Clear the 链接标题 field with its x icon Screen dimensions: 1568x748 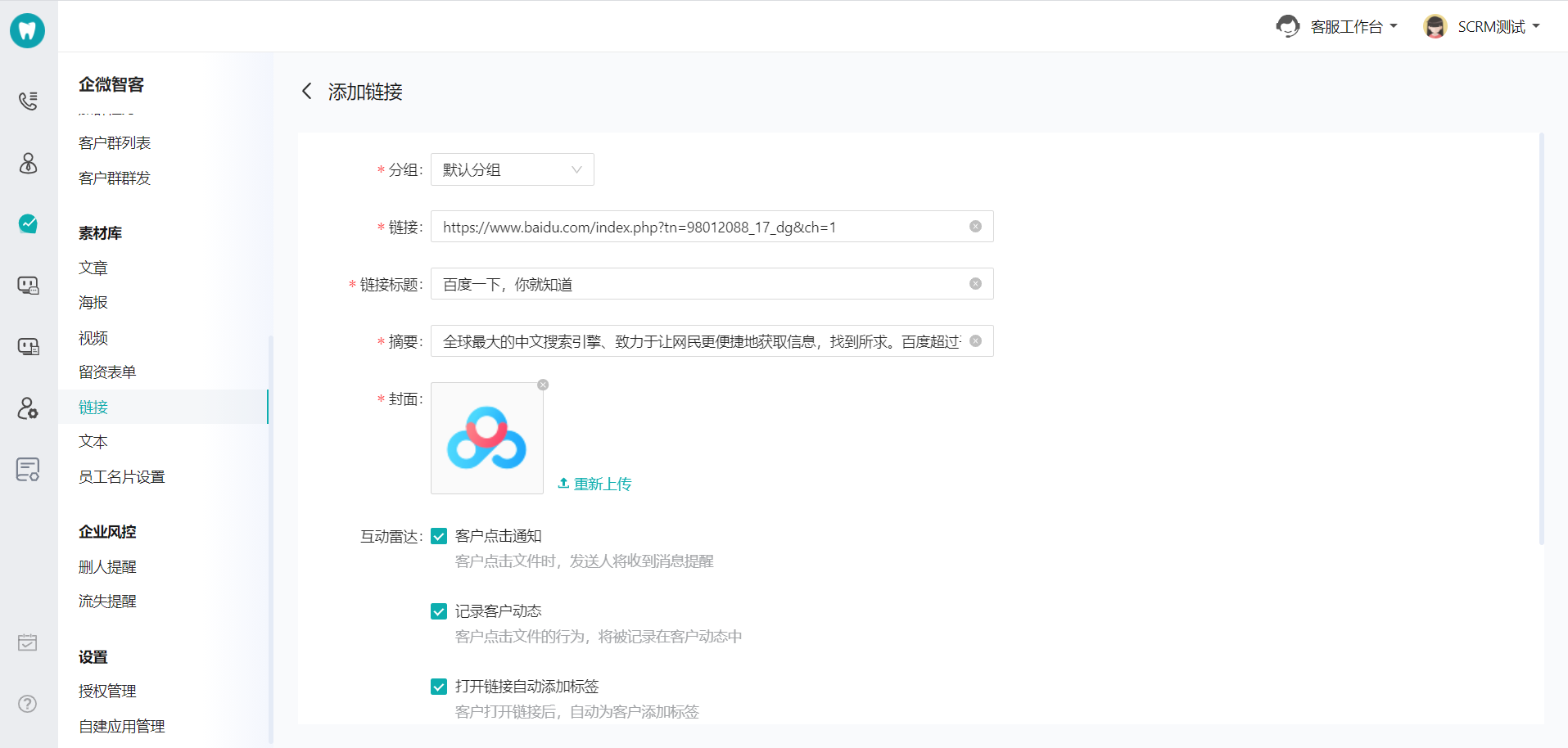pyautogui.click(x=975, y=284)
